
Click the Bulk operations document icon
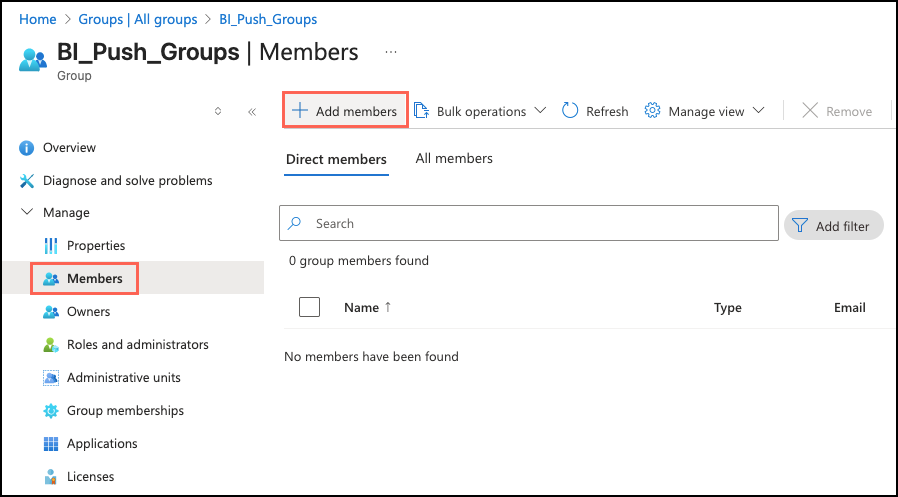pyautogui.click(x=421, y=111)
